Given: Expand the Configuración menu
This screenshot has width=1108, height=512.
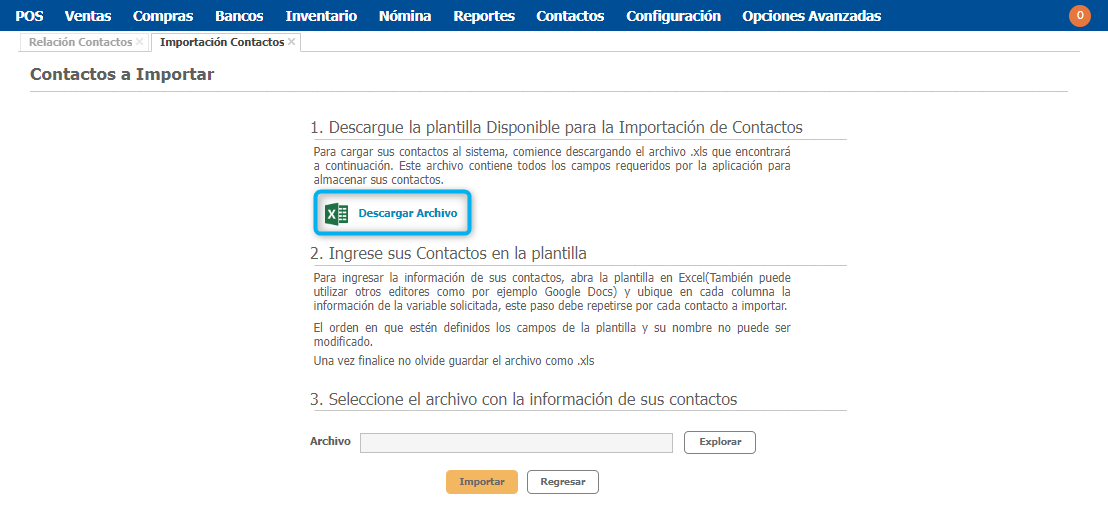Looking at the screenshot, I should click(673, 16).
